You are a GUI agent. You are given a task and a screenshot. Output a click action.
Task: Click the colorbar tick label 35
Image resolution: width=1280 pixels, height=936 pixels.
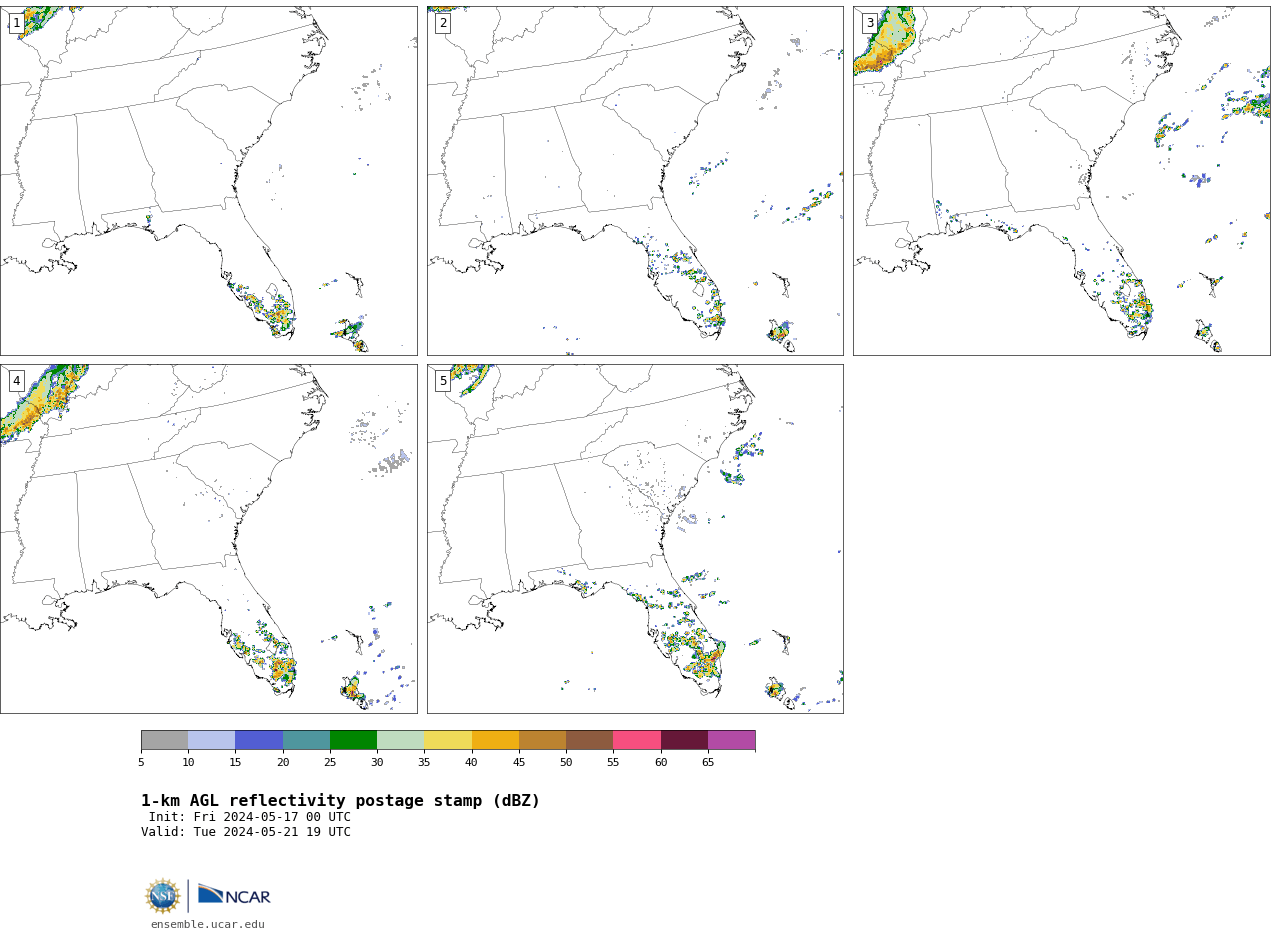[424, 762]
